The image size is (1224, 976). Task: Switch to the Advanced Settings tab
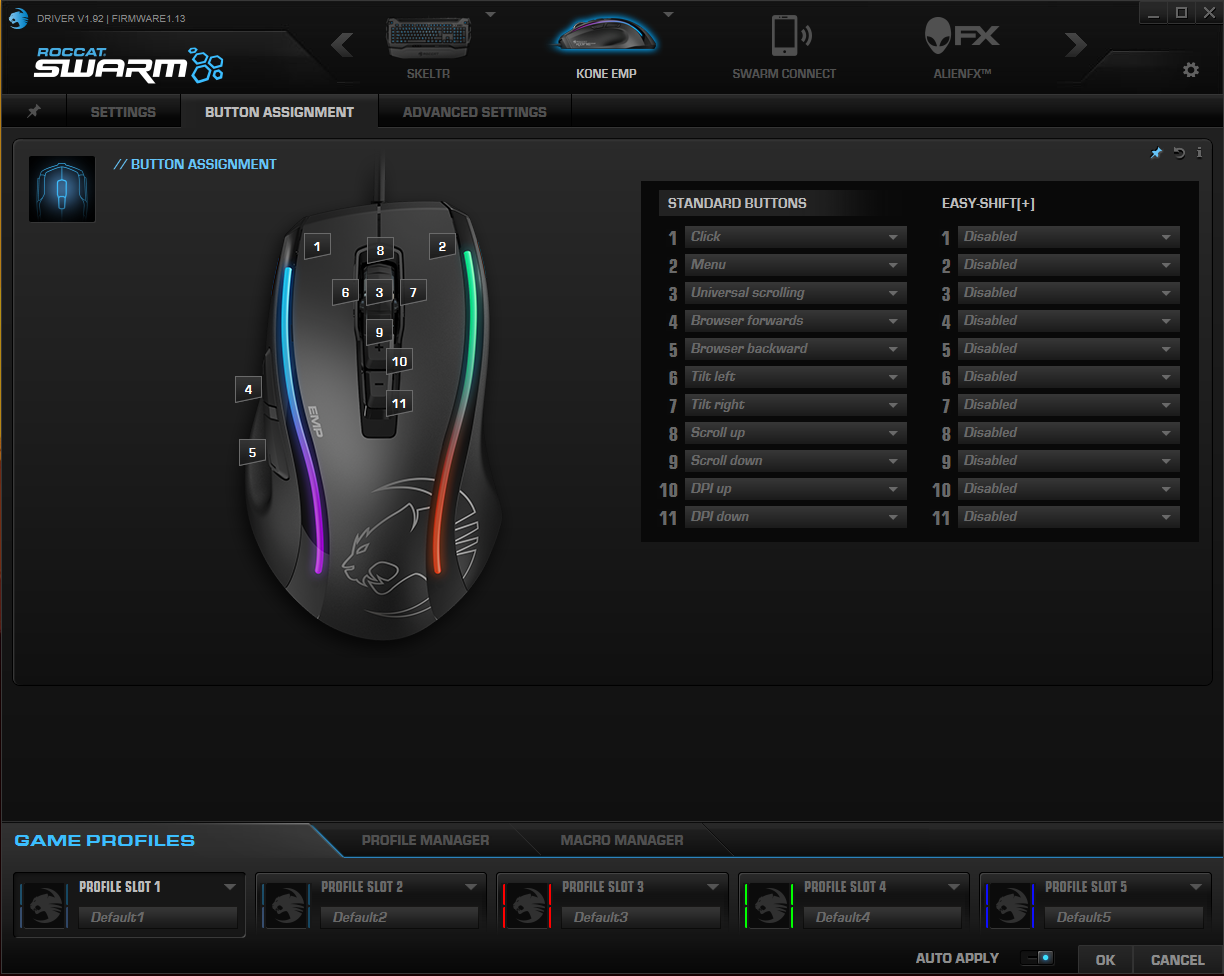point(475,112)
